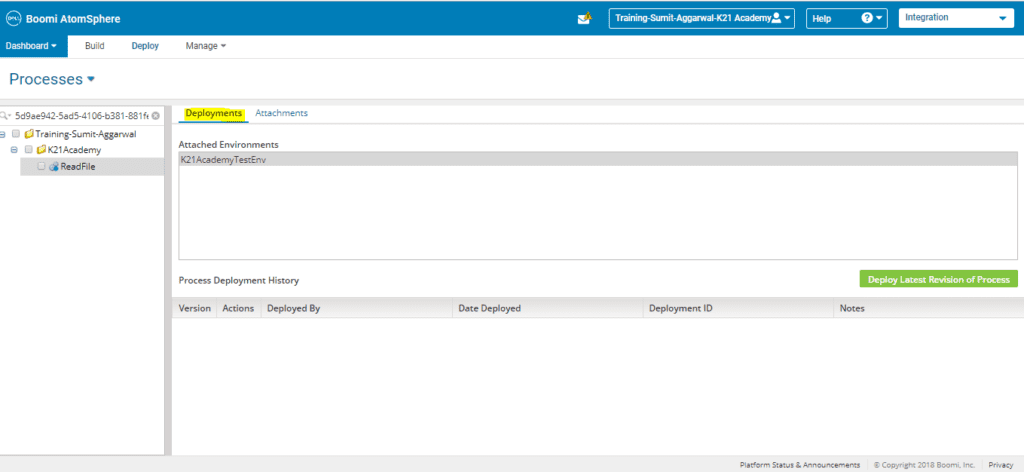Click the ReadFile process icon
1024x472 pixels.
54,166
